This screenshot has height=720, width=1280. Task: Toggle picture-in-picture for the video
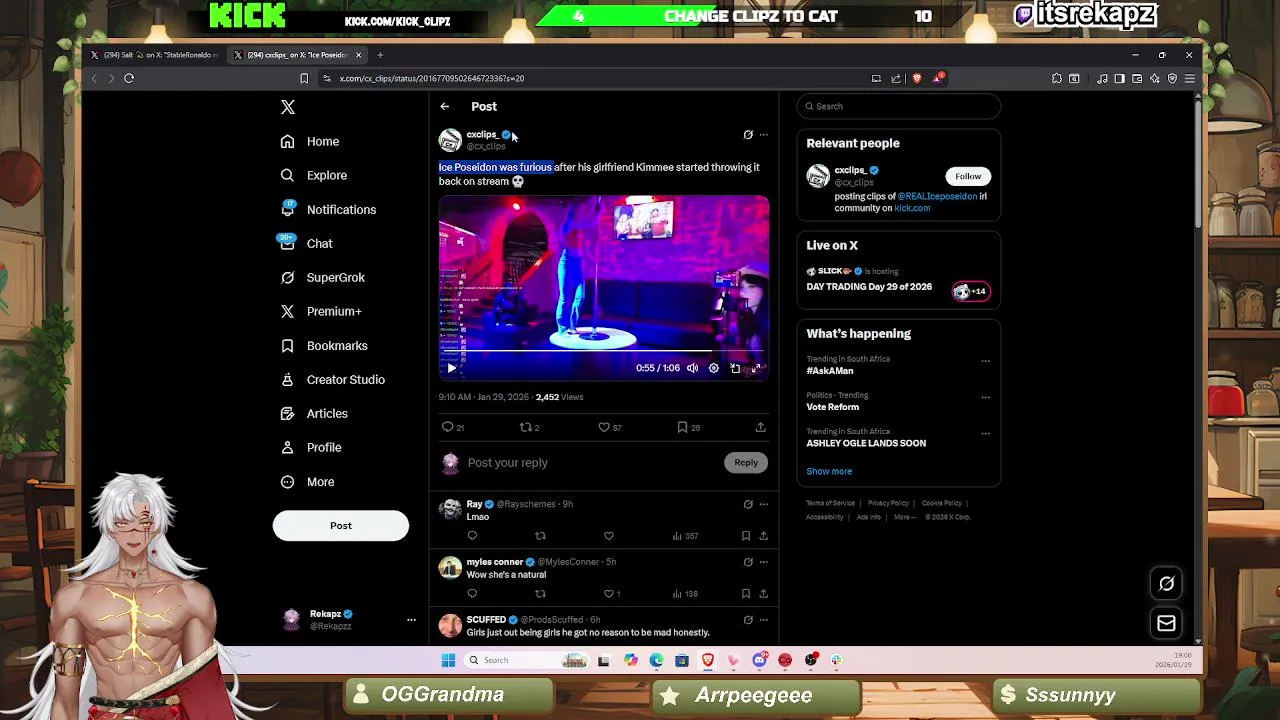pyautogui.click(x=735, y=368)
